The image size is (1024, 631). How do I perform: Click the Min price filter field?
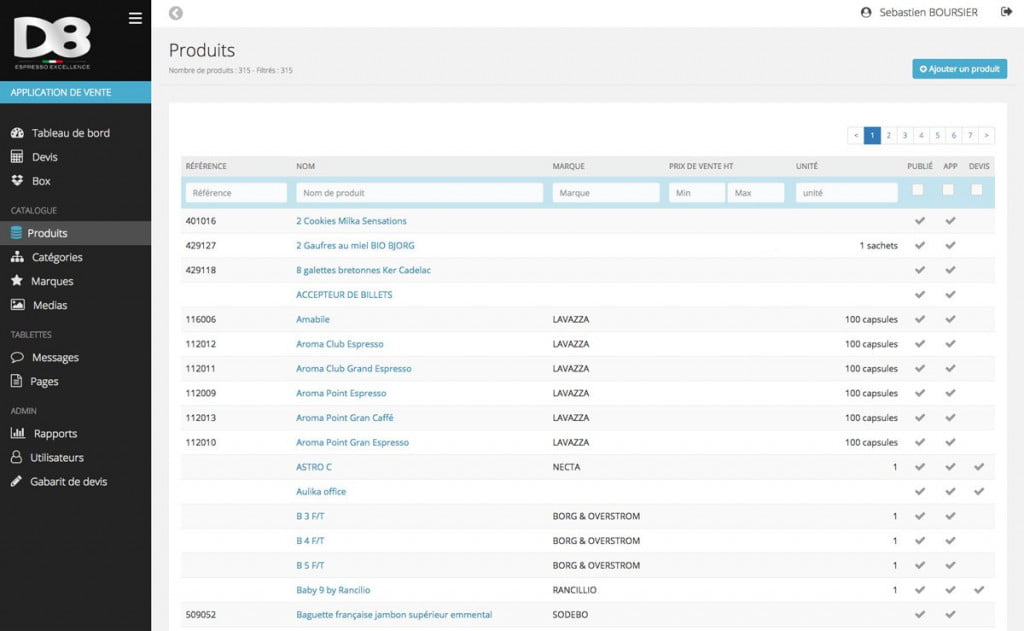(x=696, y=193)
